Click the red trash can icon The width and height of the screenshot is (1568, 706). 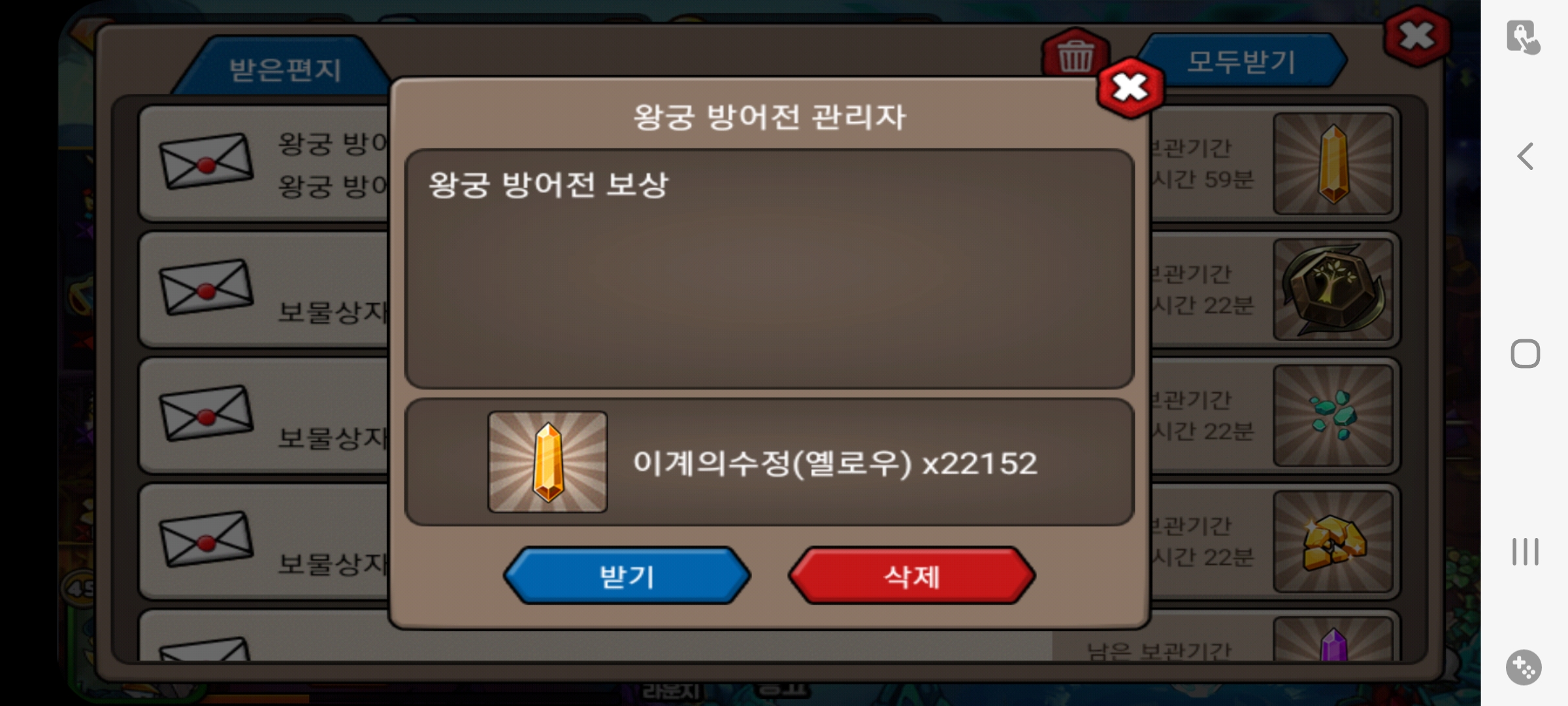pyautogui.click(x=1075, y=55)
